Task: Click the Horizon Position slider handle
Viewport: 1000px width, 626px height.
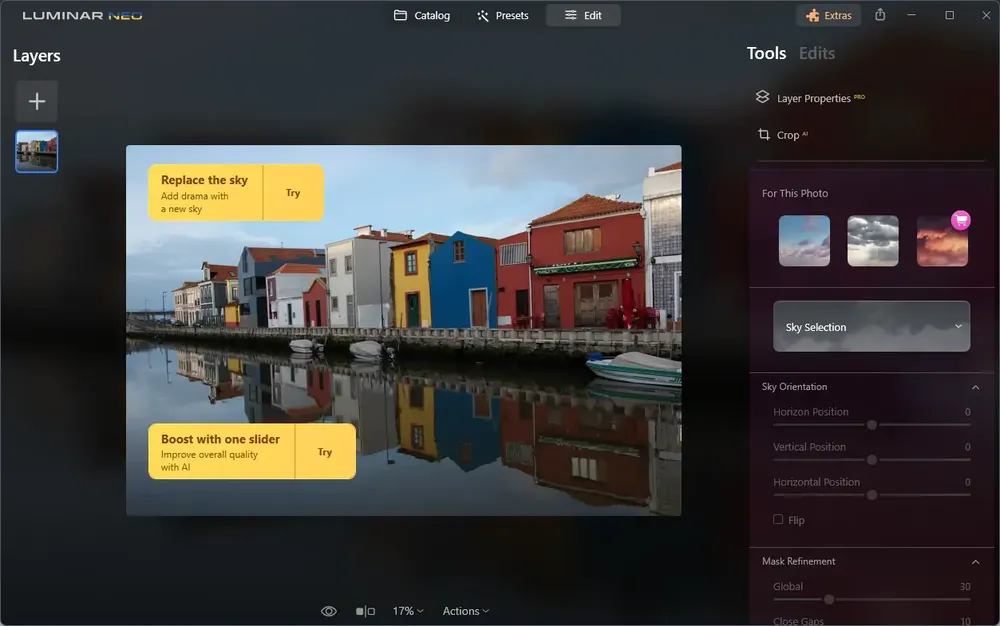Action: pos(872,425)
